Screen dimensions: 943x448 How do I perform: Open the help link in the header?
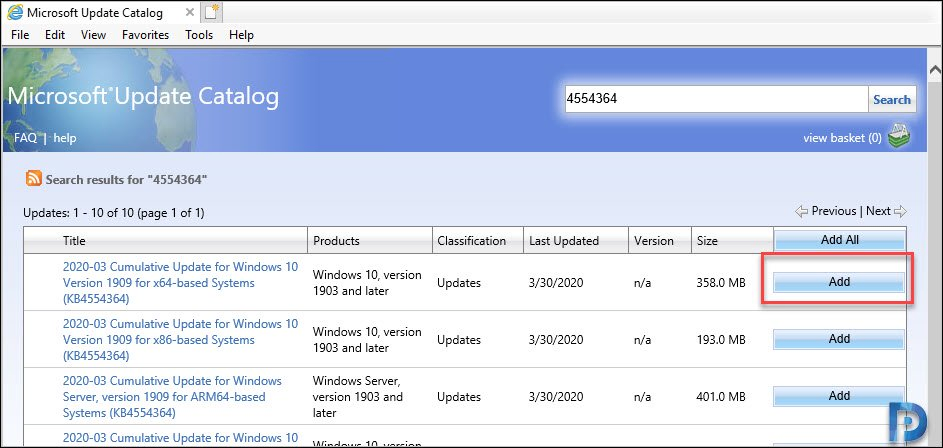65,138
